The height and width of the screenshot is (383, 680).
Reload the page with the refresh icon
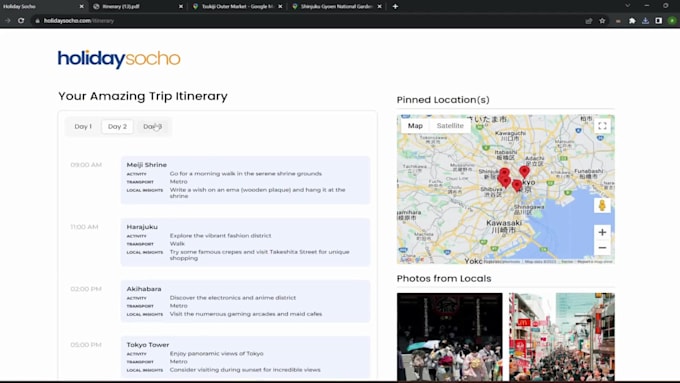click(21, 20)
